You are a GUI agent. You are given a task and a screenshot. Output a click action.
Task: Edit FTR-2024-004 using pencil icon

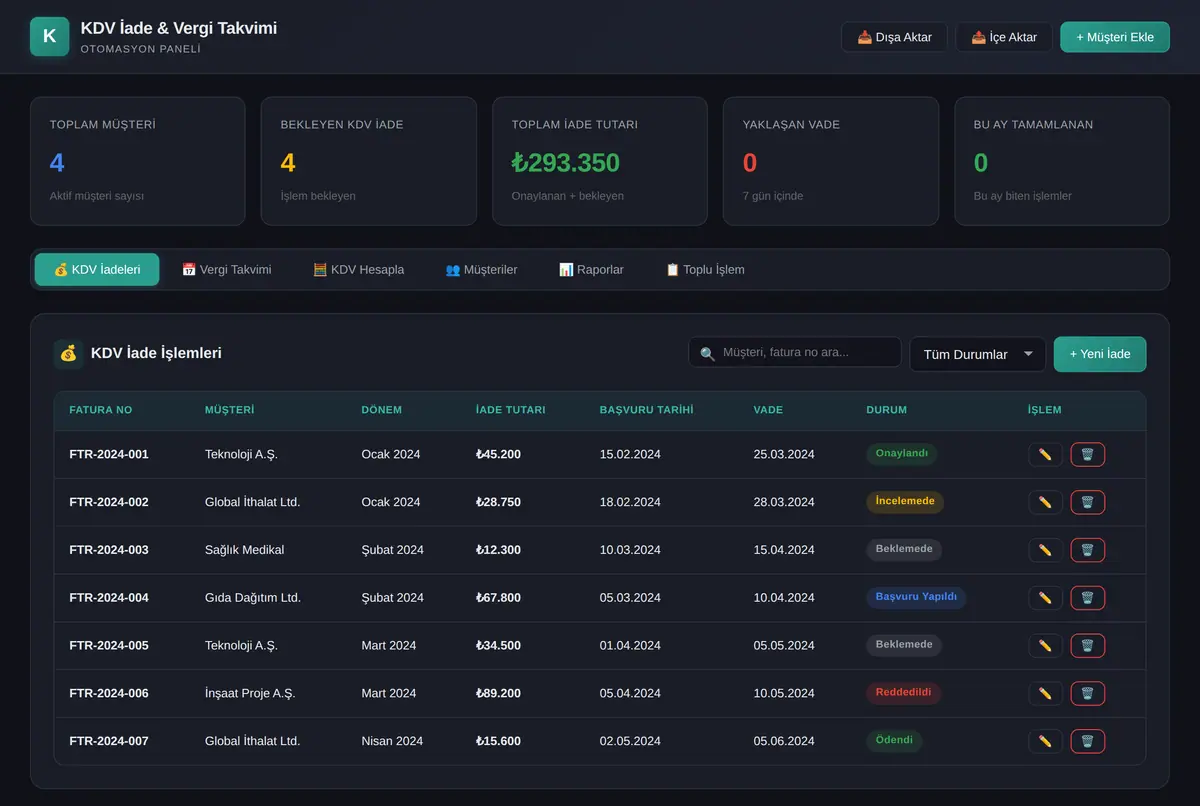(x=1045, y=598)
